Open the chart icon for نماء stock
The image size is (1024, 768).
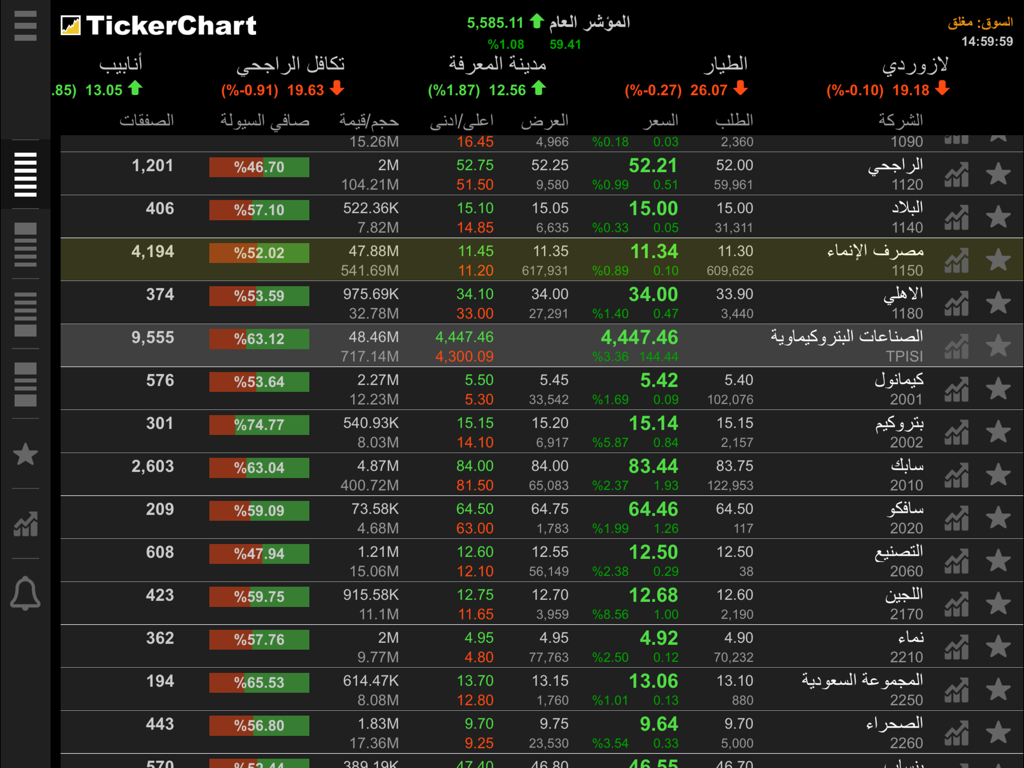[x=956, y=645]
